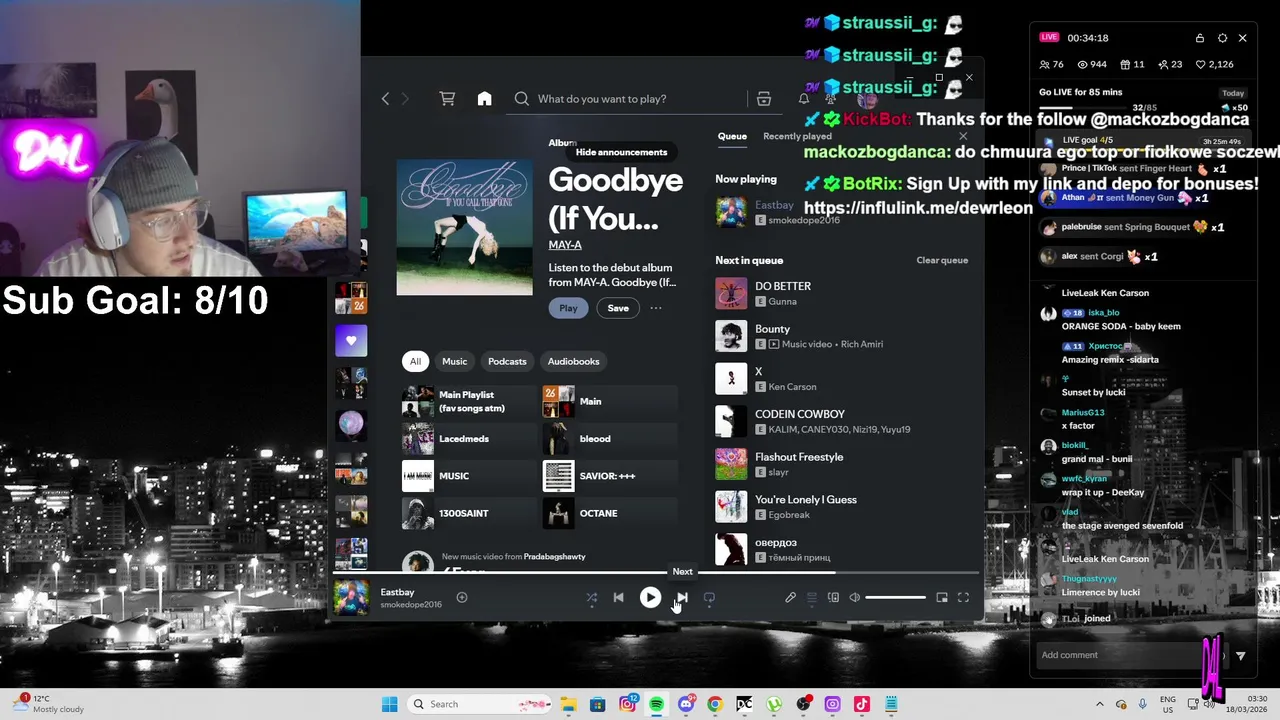1280x720 pixels.
Task: Click the lock icon in the LIVE panel
Action: click(x=1200, y=38)
